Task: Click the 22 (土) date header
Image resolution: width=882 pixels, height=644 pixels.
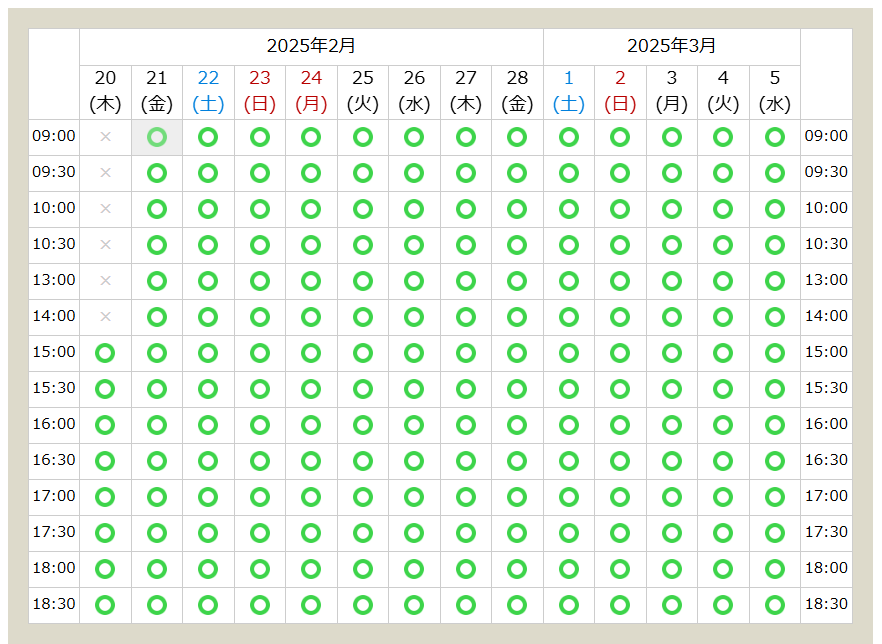Action: tap(208, 91)
